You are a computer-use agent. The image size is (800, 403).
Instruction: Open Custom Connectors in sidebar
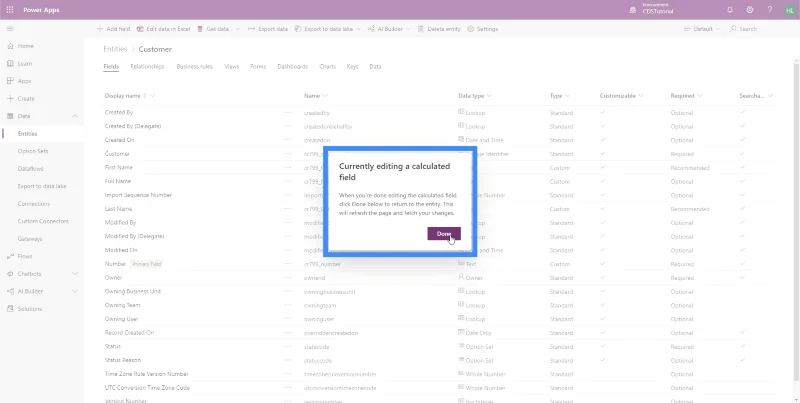click(42, 221)
